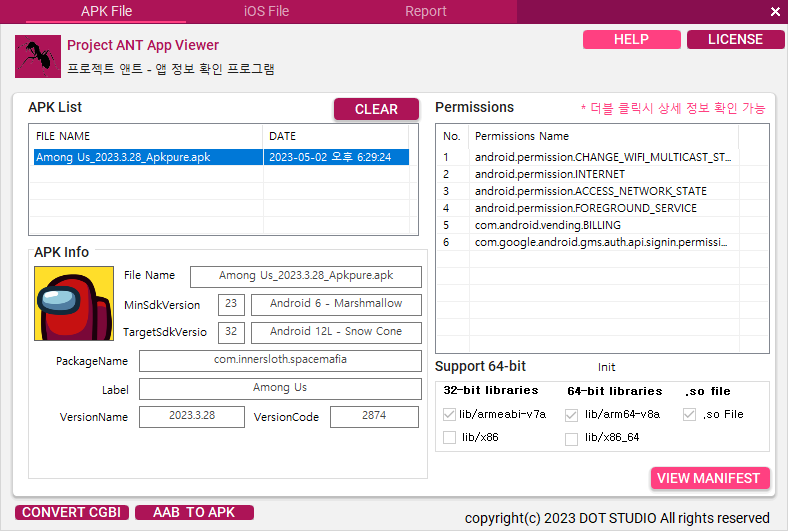Click the HELP button

632,39
